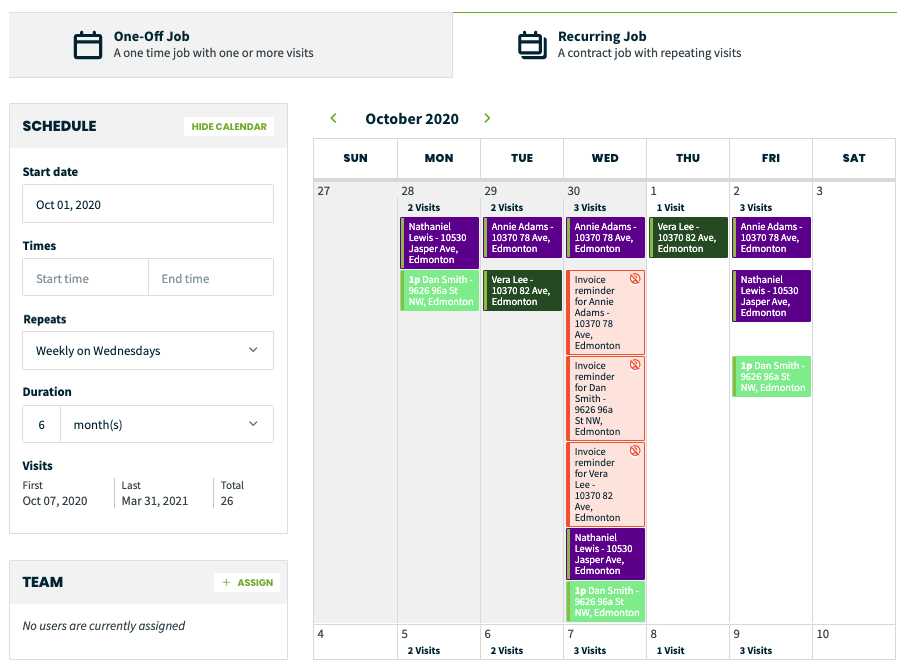Click the Start time field

tap(86, 278)
